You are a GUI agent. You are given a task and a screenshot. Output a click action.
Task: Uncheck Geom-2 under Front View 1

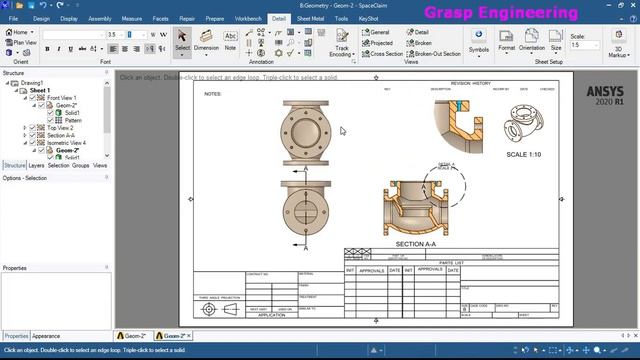pos(41,105)
